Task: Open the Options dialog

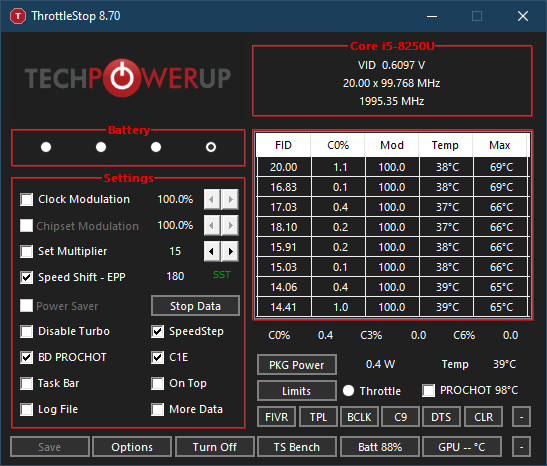Action: pos(132,447)
